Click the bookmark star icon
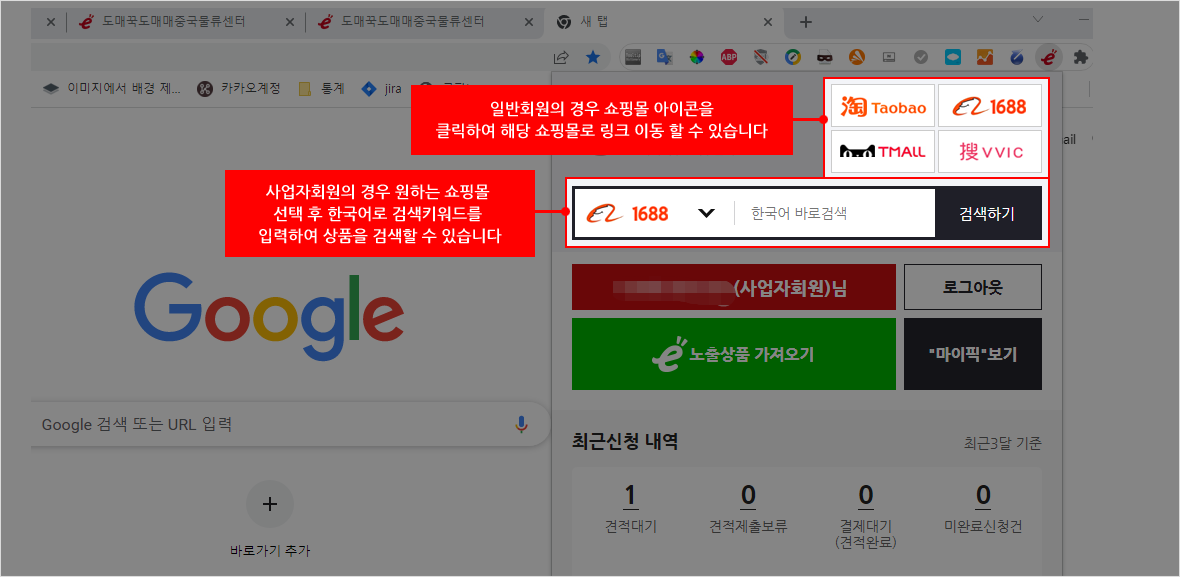This screenshot has height=577, width=1180. coord(593,58)
